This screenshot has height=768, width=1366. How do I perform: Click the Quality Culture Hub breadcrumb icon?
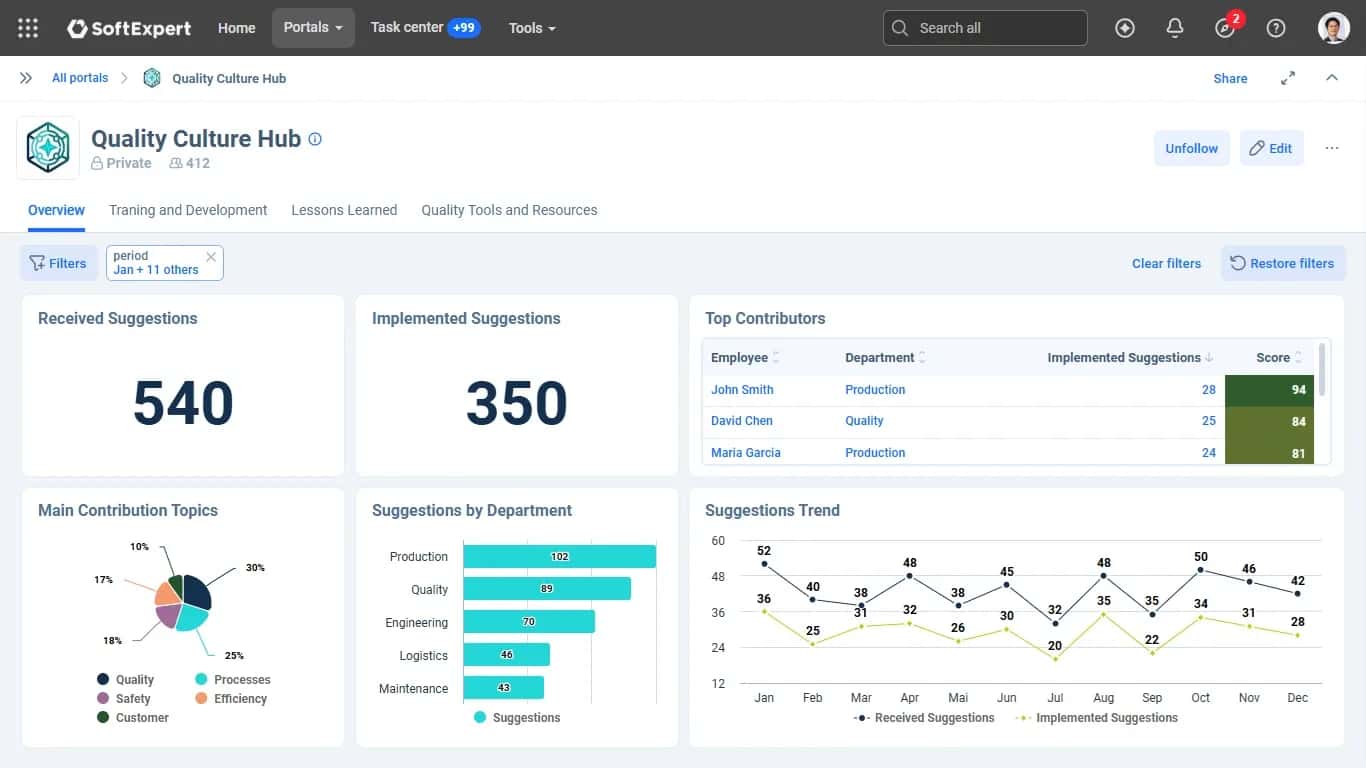(x=152, y=78)
